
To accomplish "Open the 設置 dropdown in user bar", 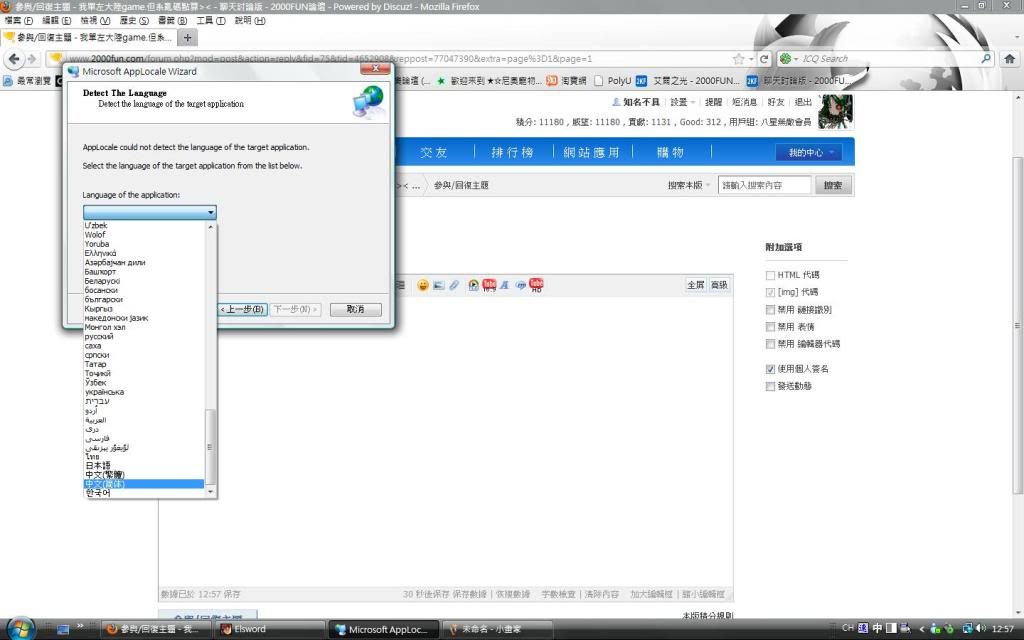I will tap(682, 103).
